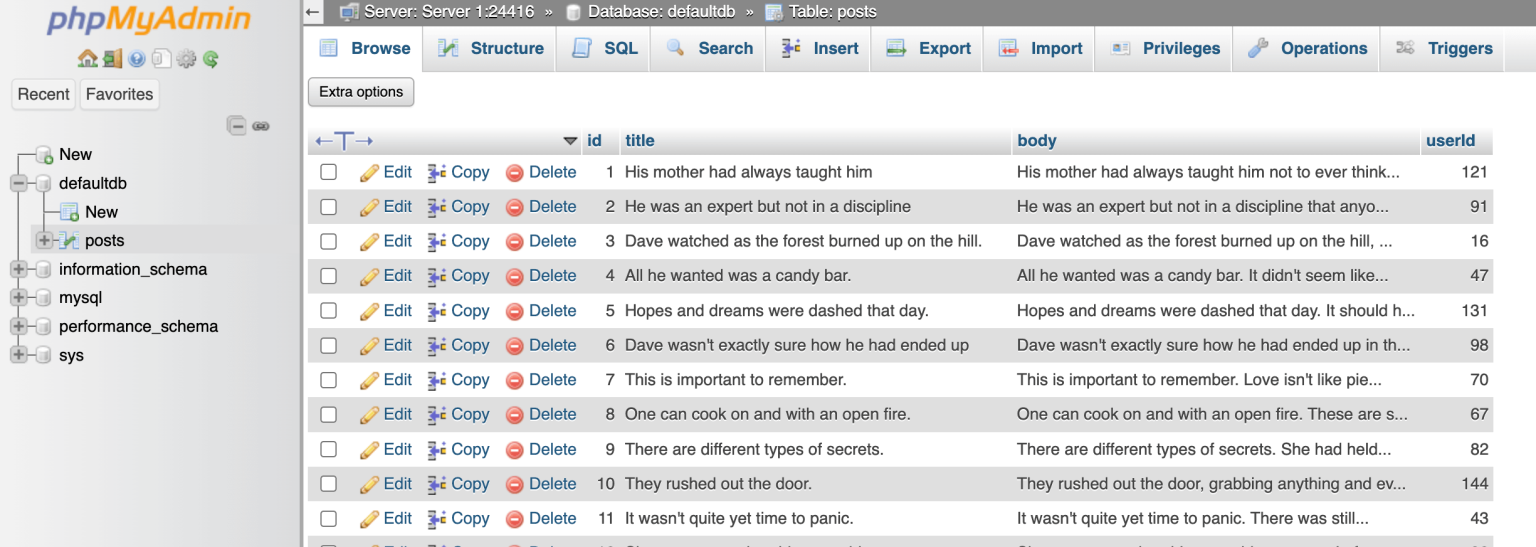Viewport: 1536px width, 547px height.
Task: Switch to the Structure tab
Action: coord(492,48)
